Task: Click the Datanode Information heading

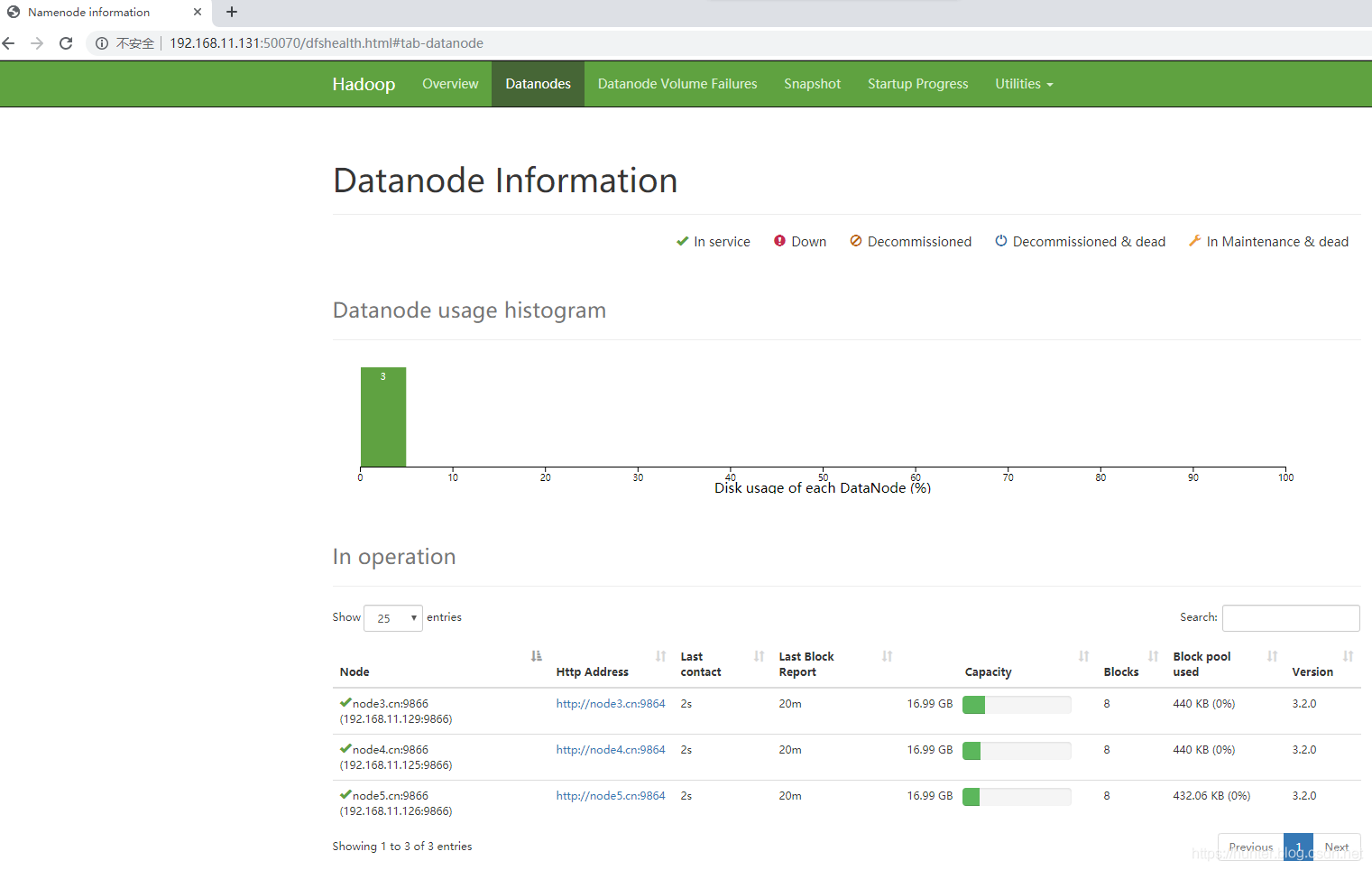Action: point(505,180)
